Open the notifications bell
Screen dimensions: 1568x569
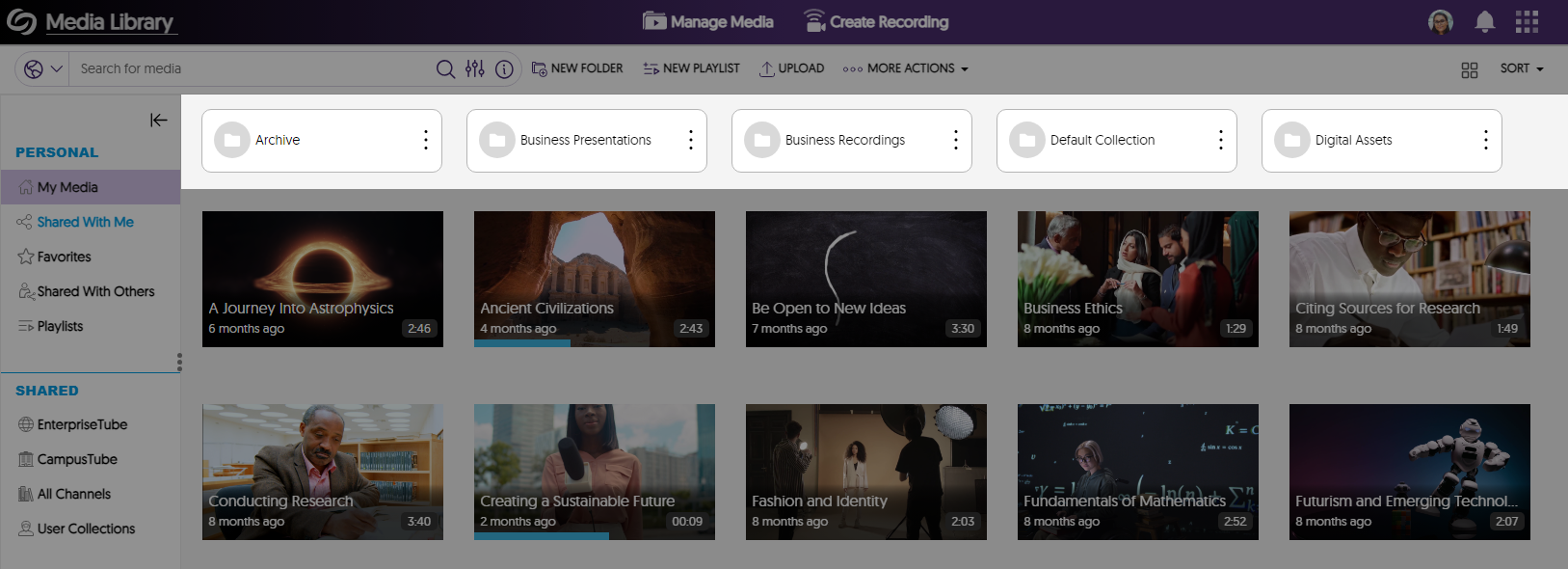[x=1485, y=22]
